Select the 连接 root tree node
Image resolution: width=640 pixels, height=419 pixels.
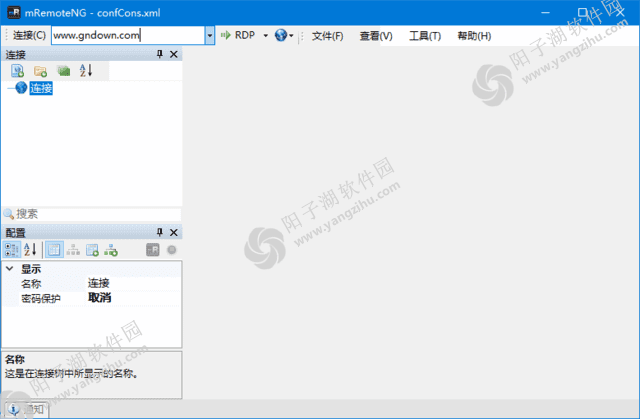[41, 88]
